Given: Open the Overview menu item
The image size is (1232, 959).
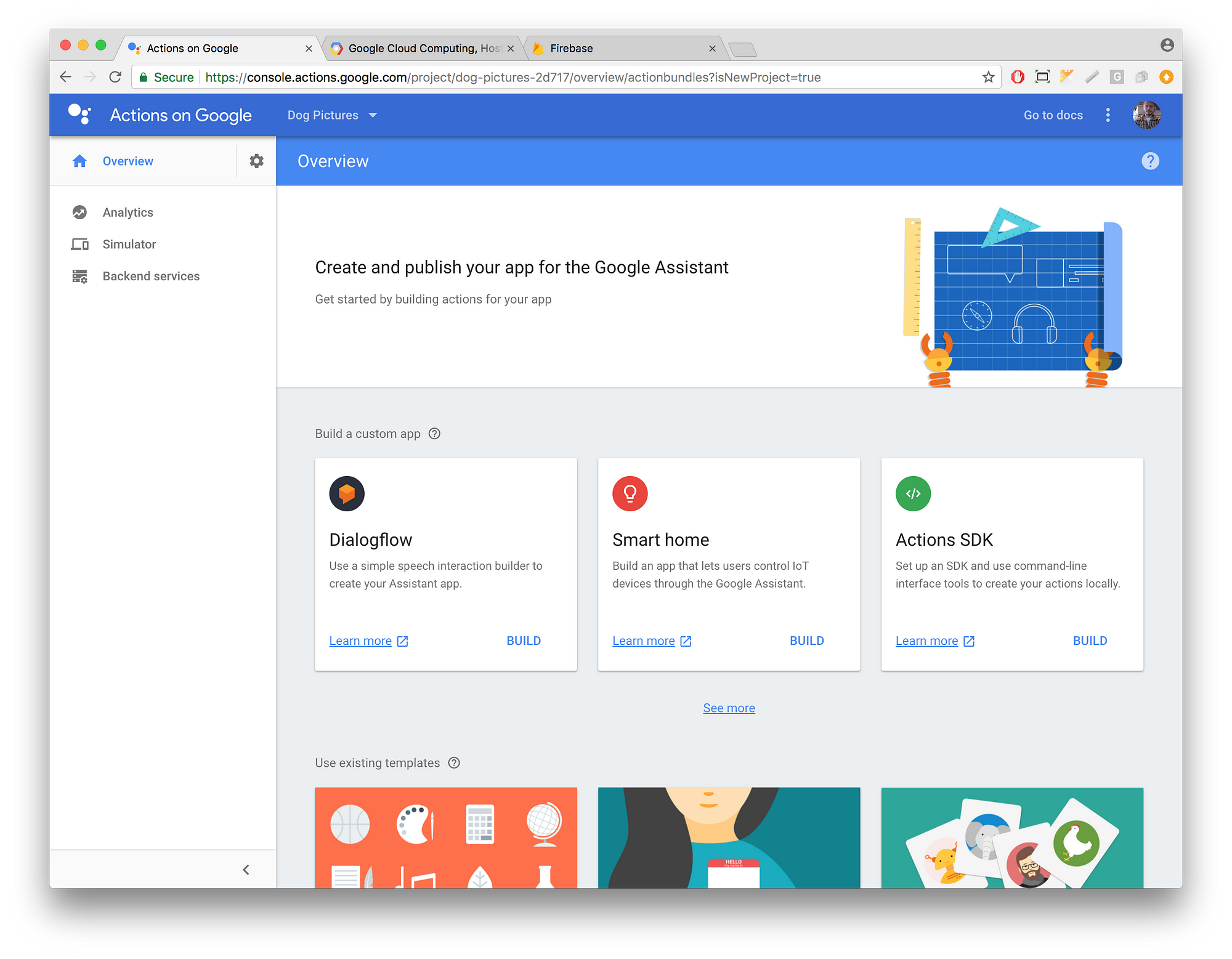Looking at the screenshot, I should point(127,160).
